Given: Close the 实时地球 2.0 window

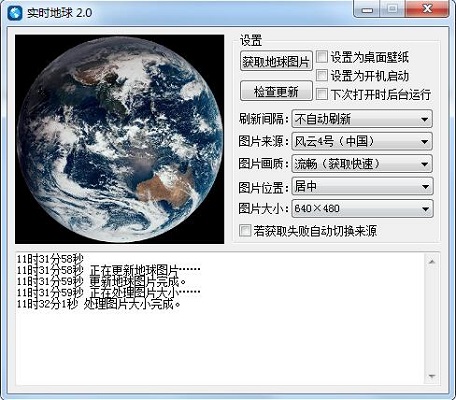Looking at the screenshot, I should (427, 9).
